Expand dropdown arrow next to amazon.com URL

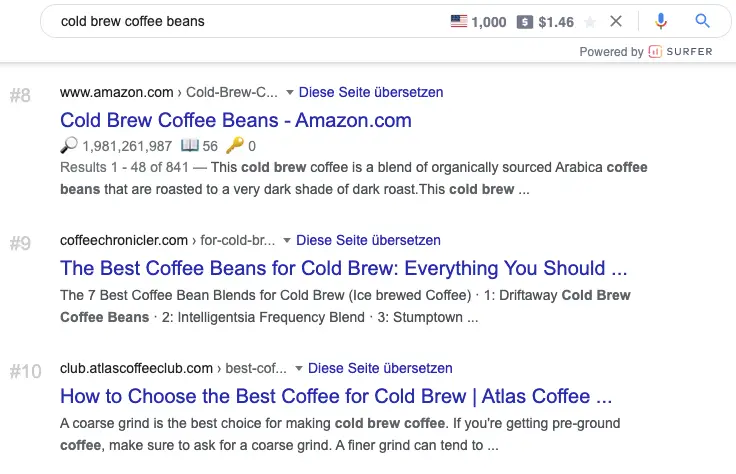pos(290,92)
